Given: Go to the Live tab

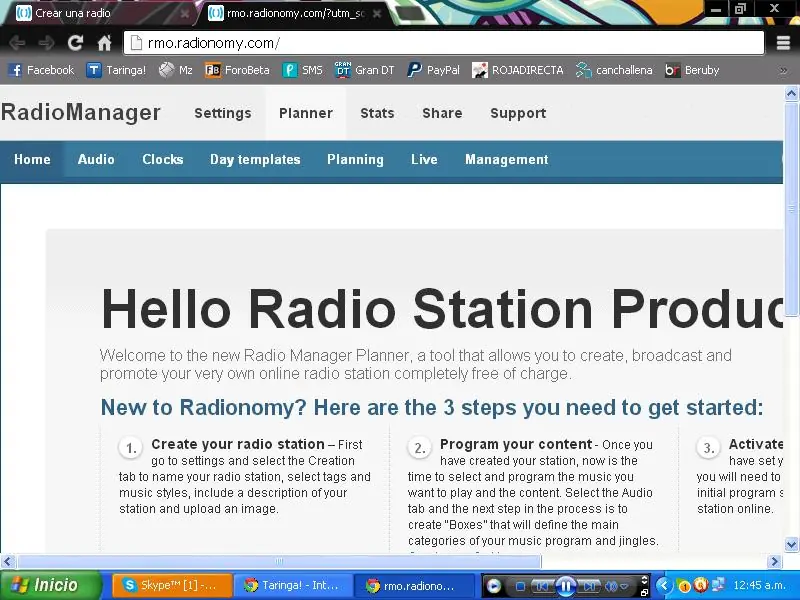Looking at the screenshot, I should point(424,159).
